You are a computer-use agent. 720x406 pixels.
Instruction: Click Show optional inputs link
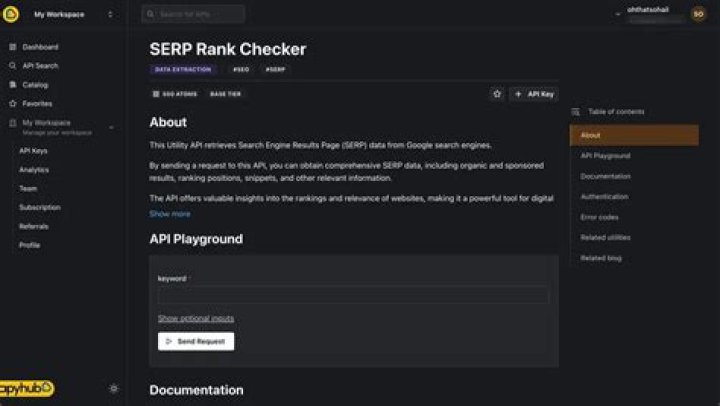coord(196,318)
